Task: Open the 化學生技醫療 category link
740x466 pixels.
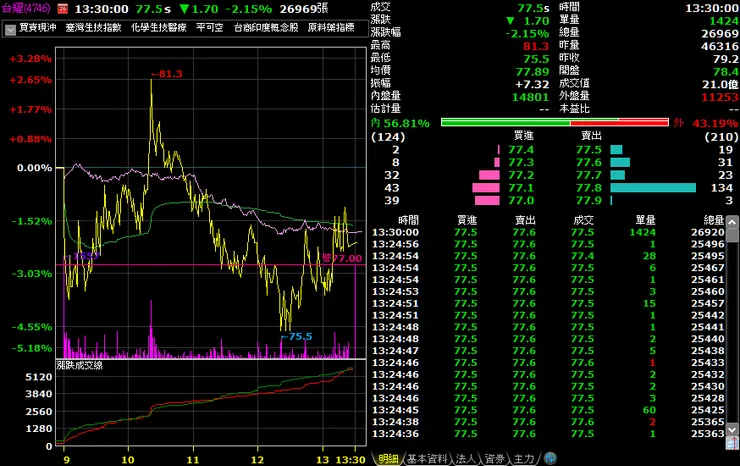Action: [x=159, y=28]
